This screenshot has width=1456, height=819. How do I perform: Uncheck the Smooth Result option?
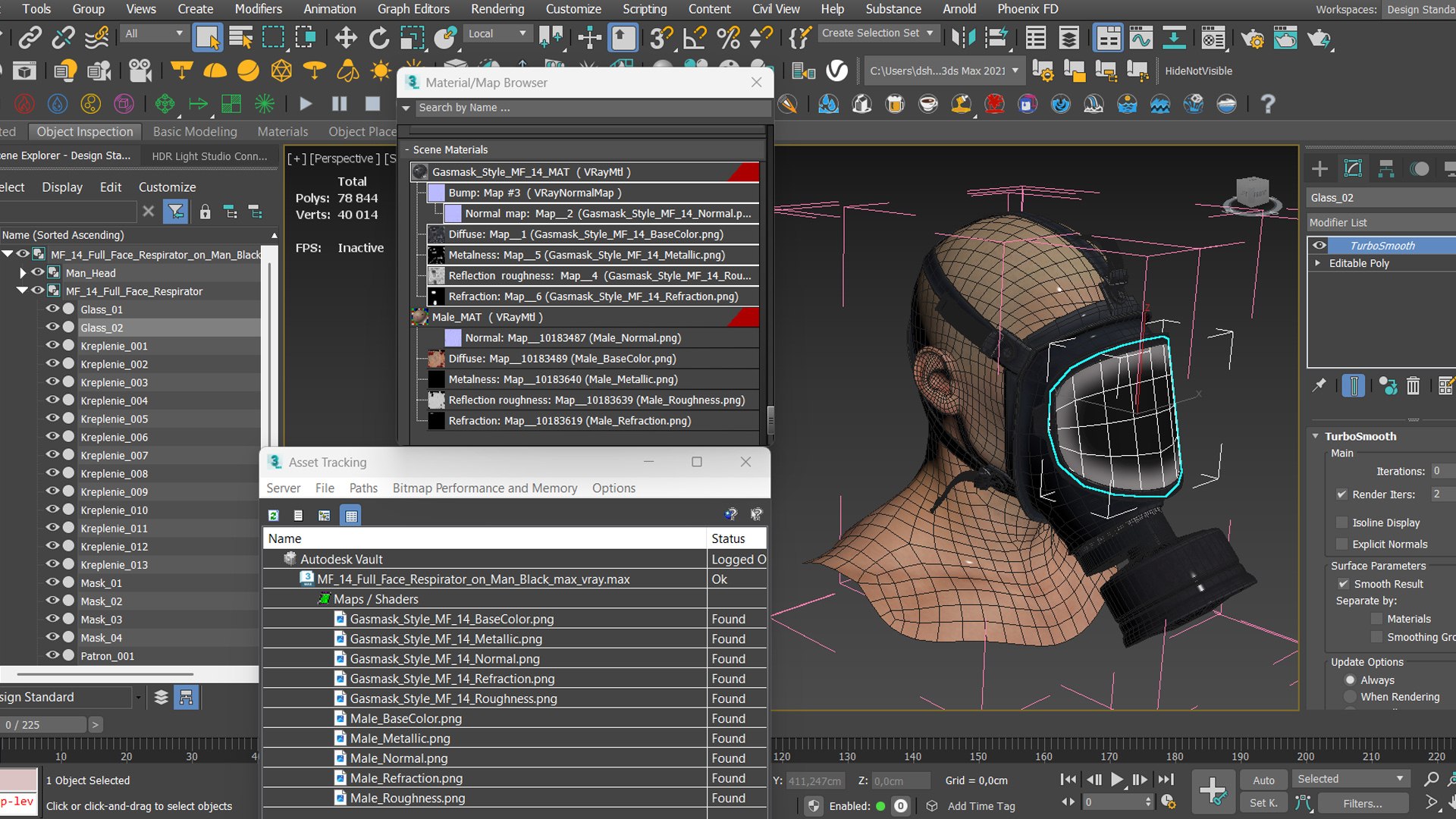coord(1343,584)
